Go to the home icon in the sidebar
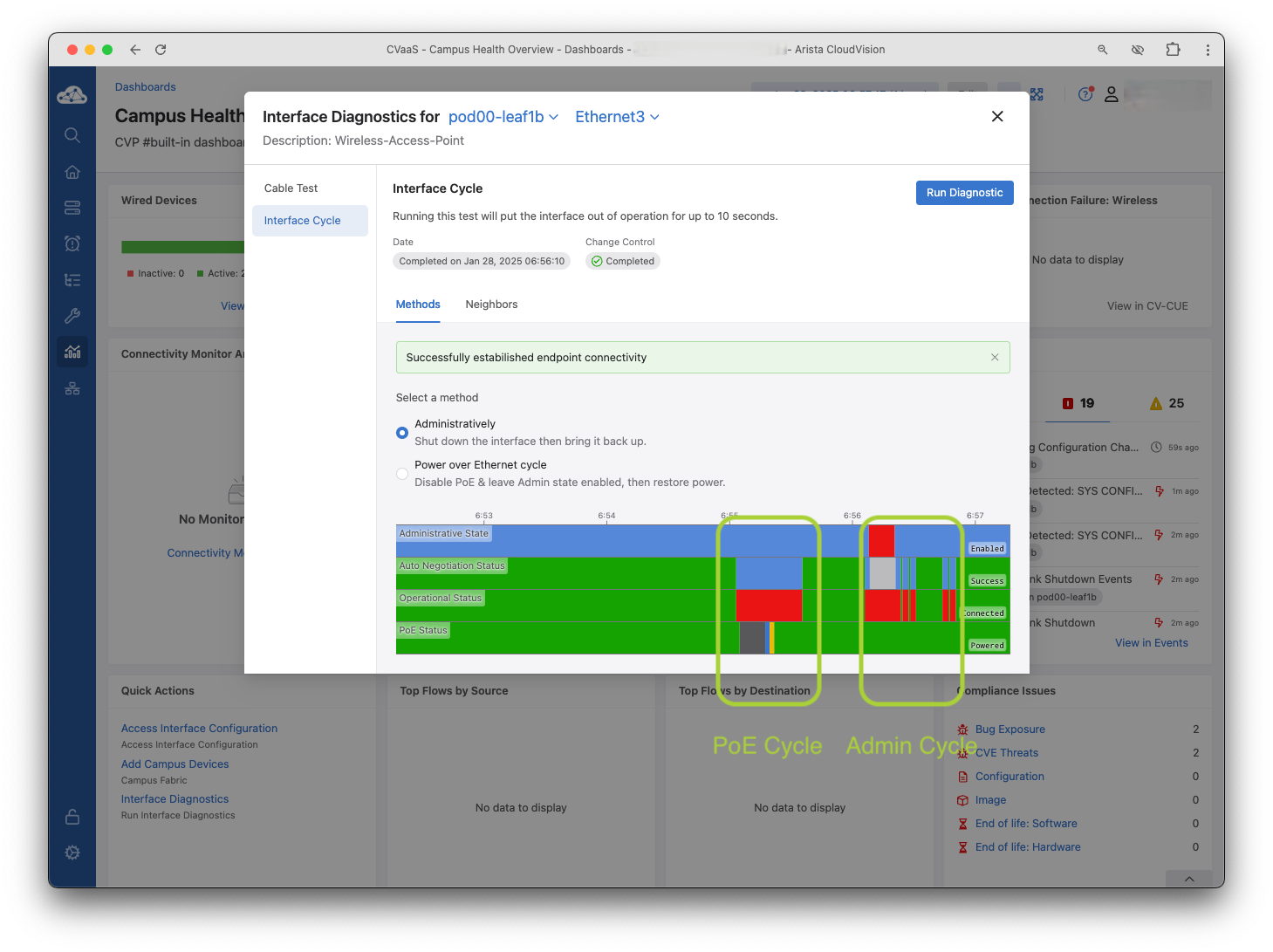This screenshot has height=952, width=1273. coord(72,172)
